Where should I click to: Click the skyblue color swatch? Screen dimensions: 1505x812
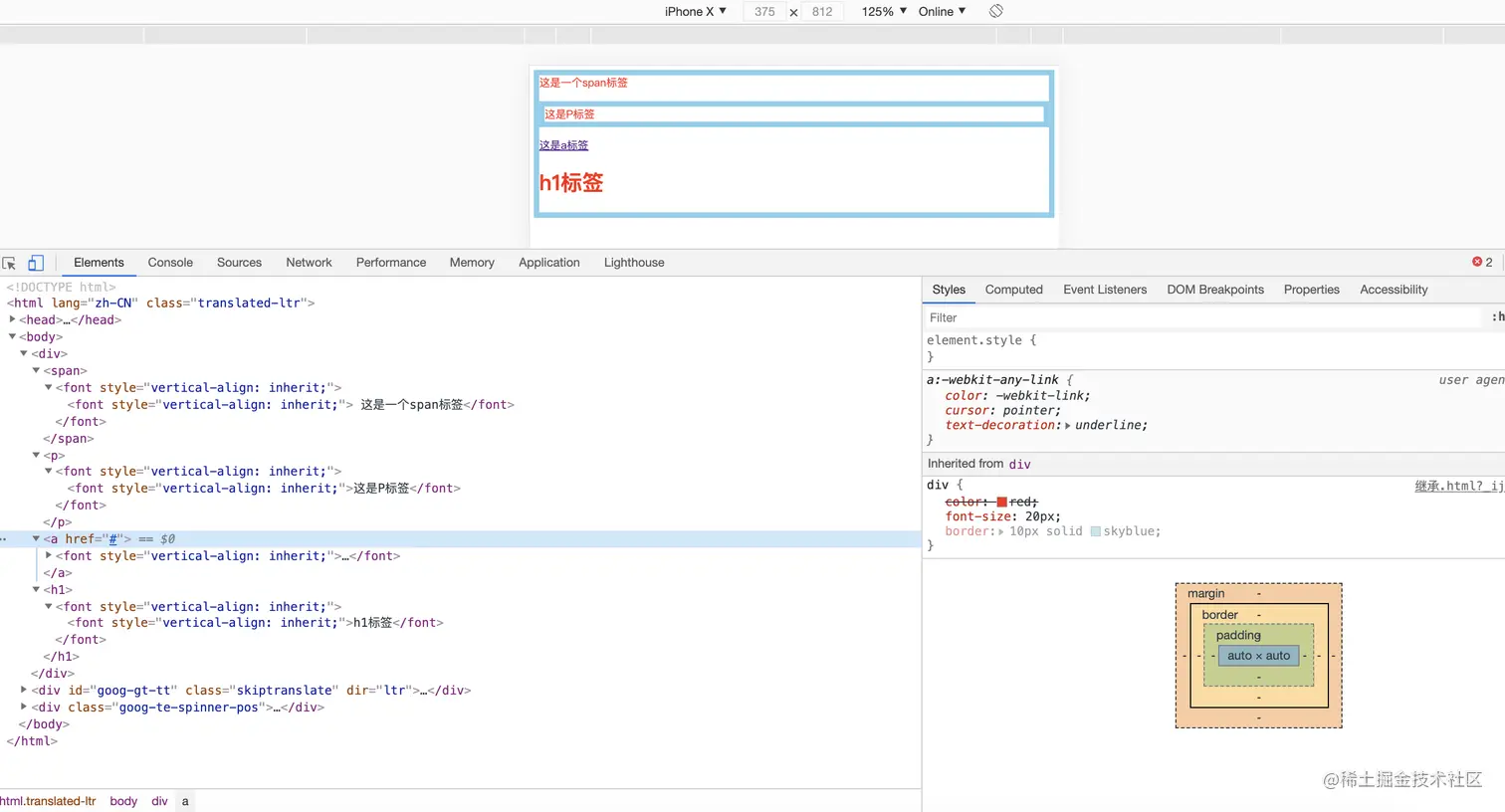[x=1096, y=531]
